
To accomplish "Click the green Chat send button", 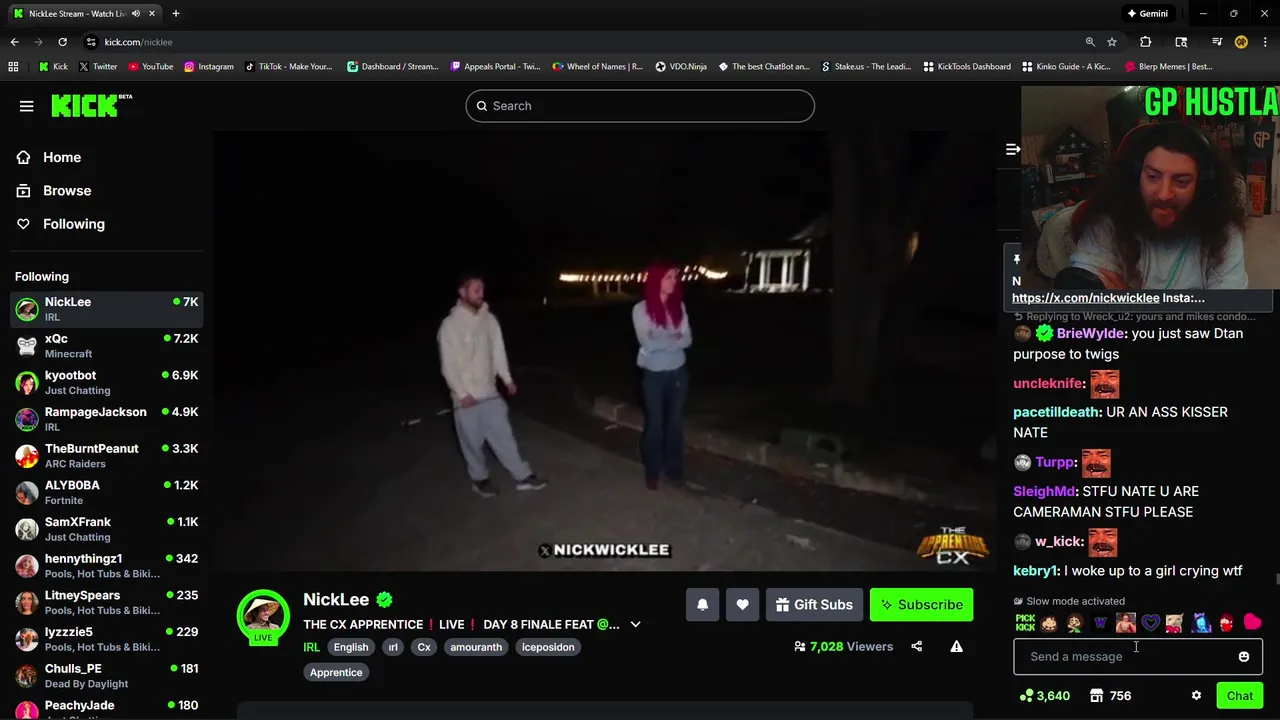I will click(1239, 696).
